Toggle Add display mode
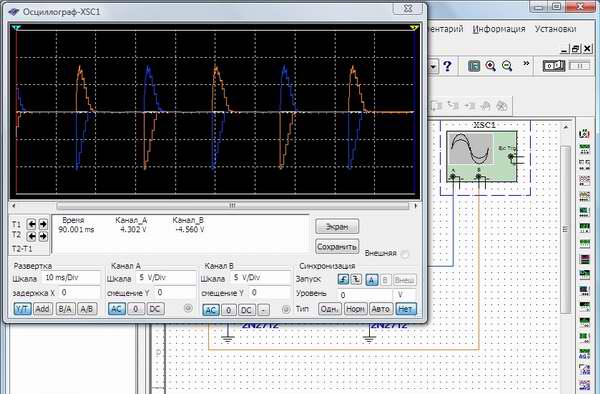 click(x=42, y=309)
